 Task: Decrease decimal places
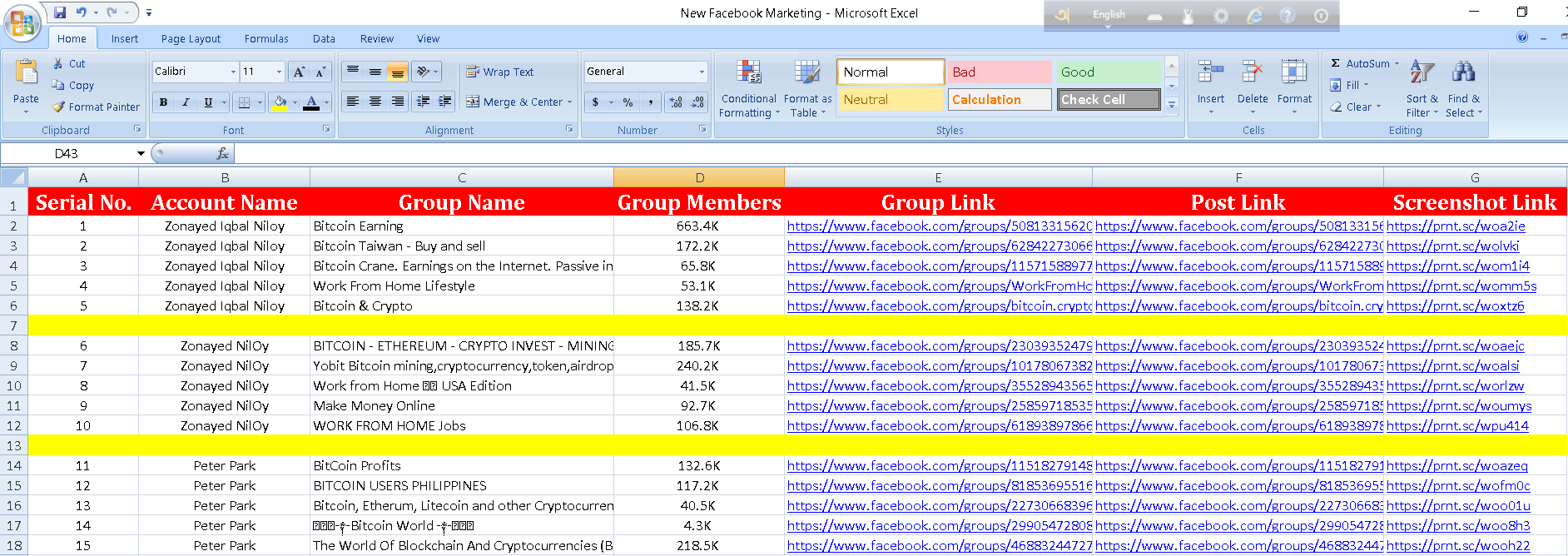[x=697, y=102]
